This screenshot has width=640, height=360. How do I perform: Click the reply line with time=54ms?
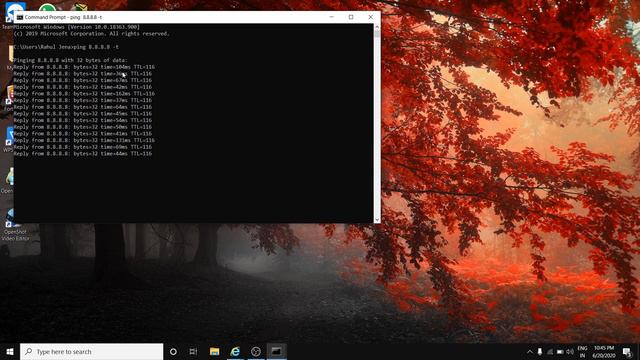coord(82,120)
